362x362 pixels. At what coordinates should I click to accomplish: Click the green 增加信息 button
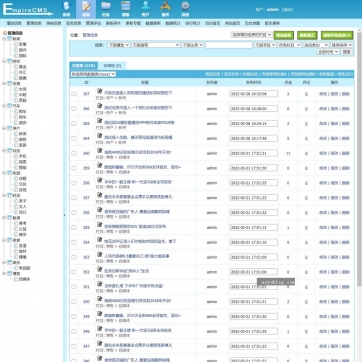click(x=284, y=35)
